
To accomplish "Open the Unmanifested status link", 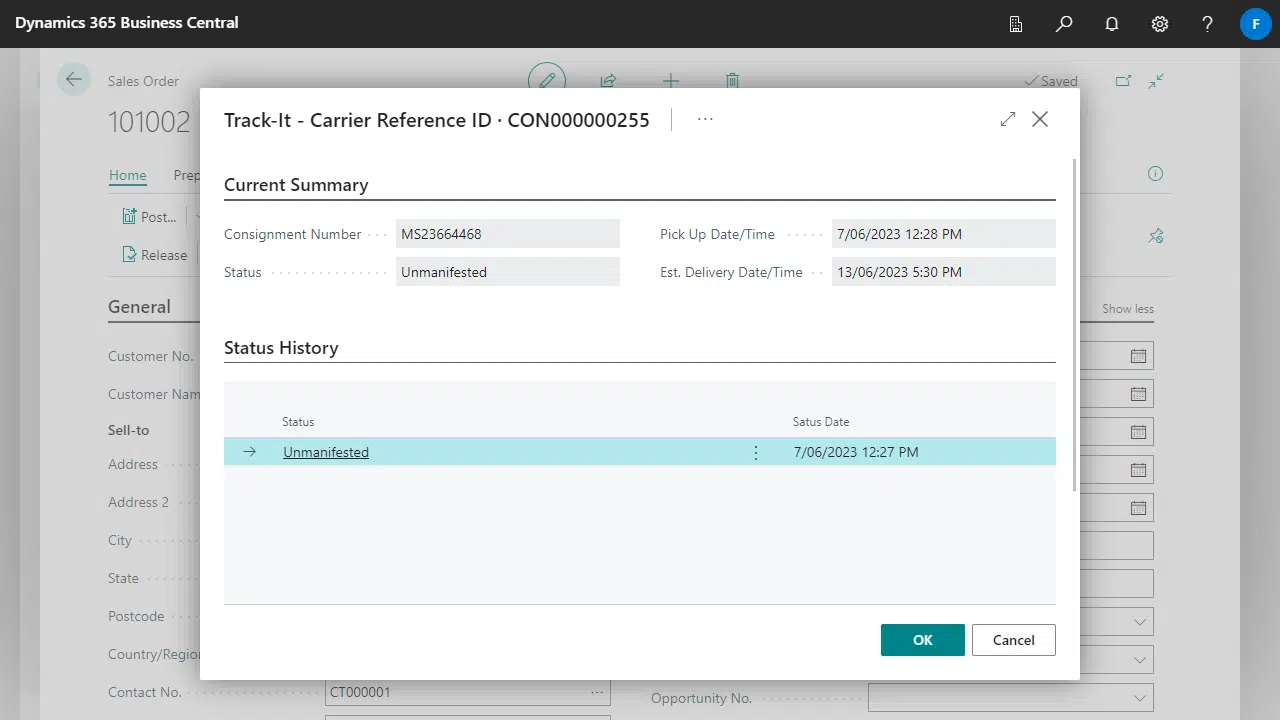I will (326, 453).
